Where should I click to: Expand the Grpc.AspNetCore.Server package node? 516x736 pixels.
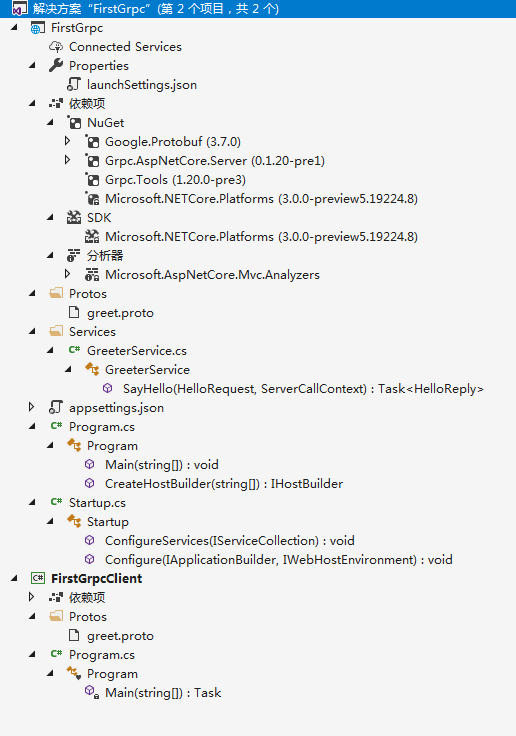[68, 160]
